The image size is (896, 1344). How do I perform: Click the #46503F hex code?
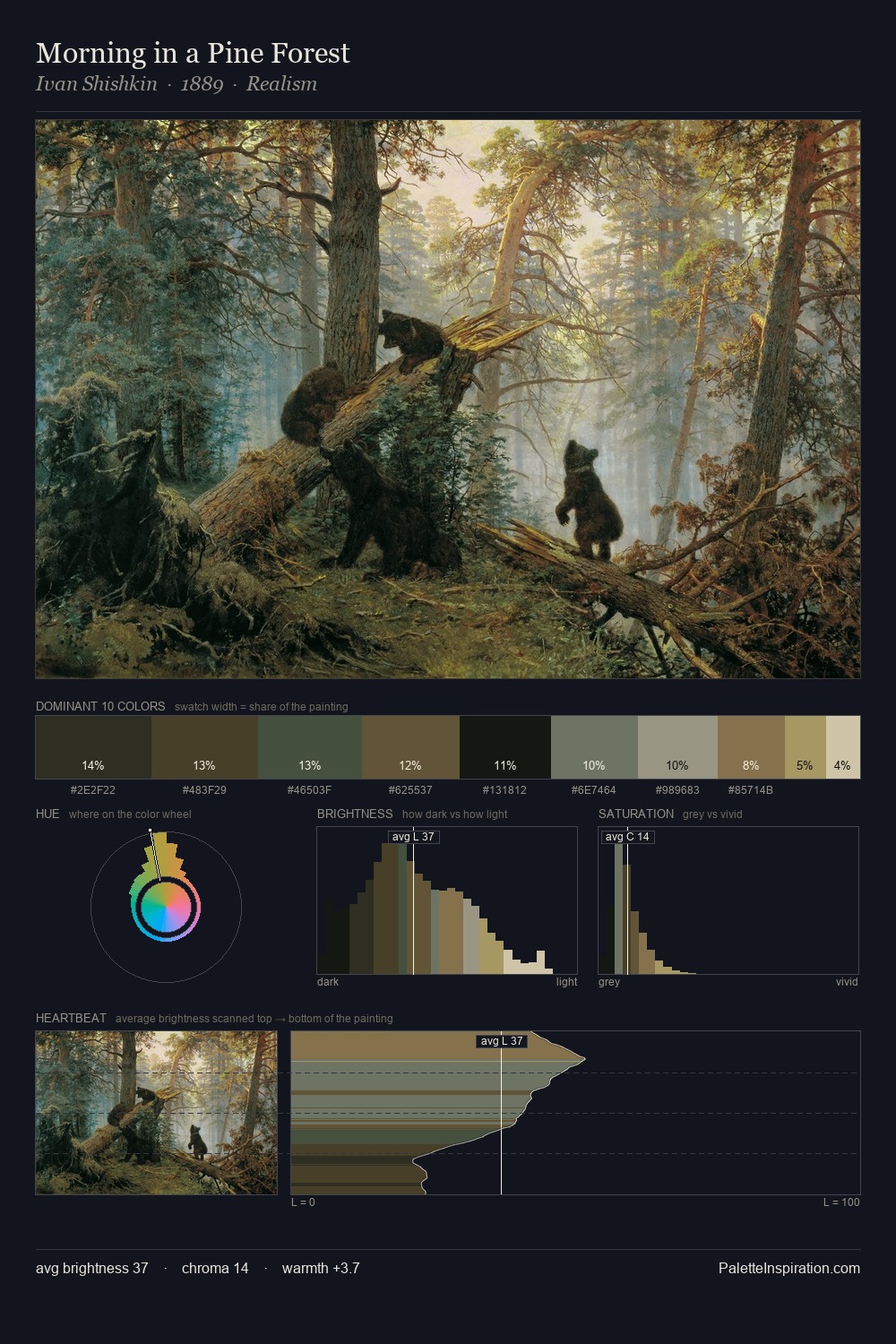point(310,790)
